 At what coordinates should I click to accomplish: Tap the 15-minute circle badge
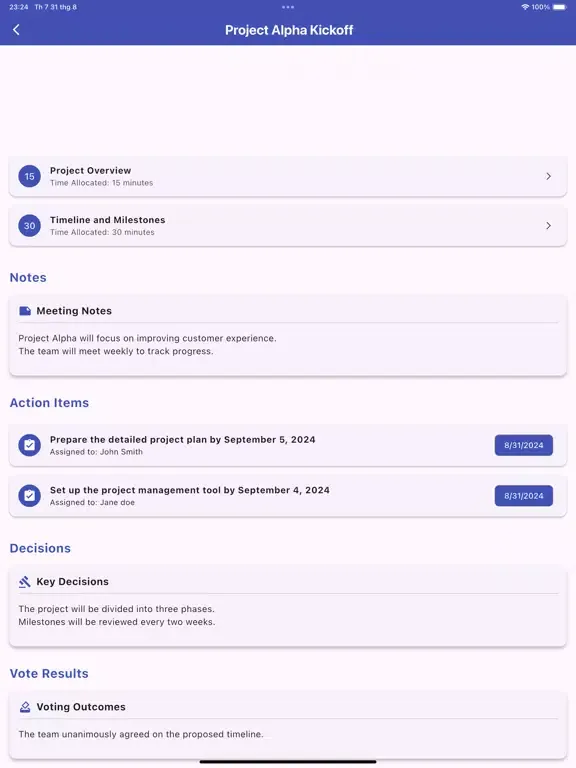tap(29, 176)
